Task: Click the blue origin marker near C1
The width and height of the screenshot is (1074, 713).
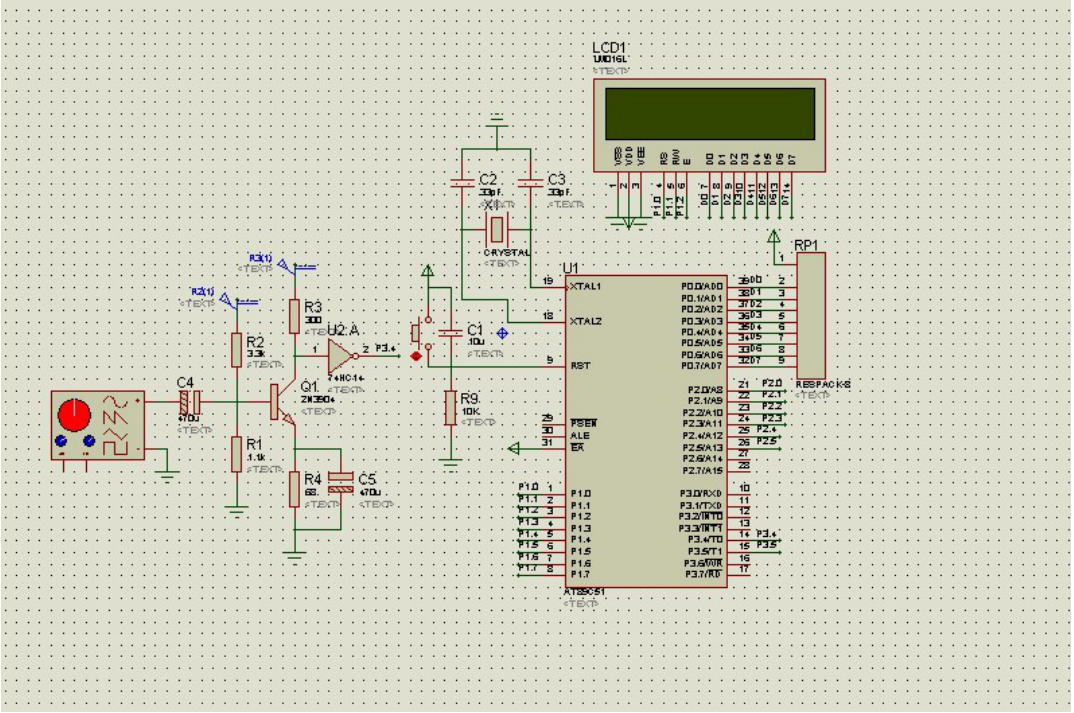Action: (502, 334)
